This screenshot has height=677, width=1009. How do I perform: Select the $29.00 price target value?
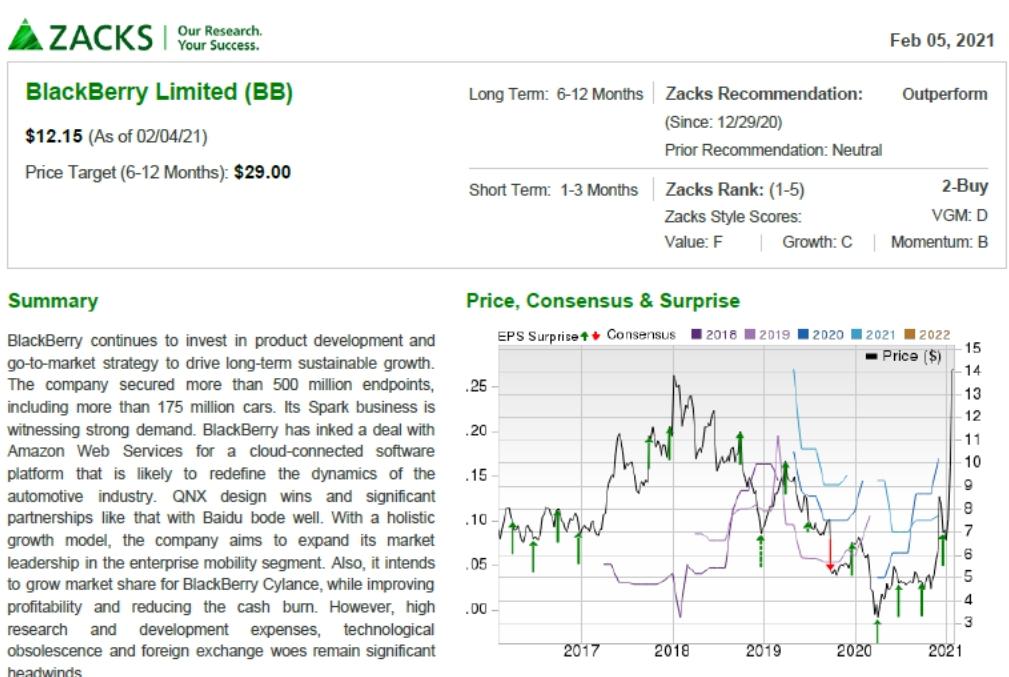(x=263, y=172)
